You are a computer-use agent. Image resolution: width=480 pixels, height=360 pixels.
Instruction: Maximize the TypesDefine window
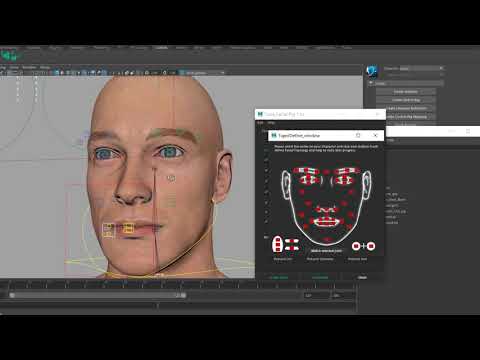[358, 135]
